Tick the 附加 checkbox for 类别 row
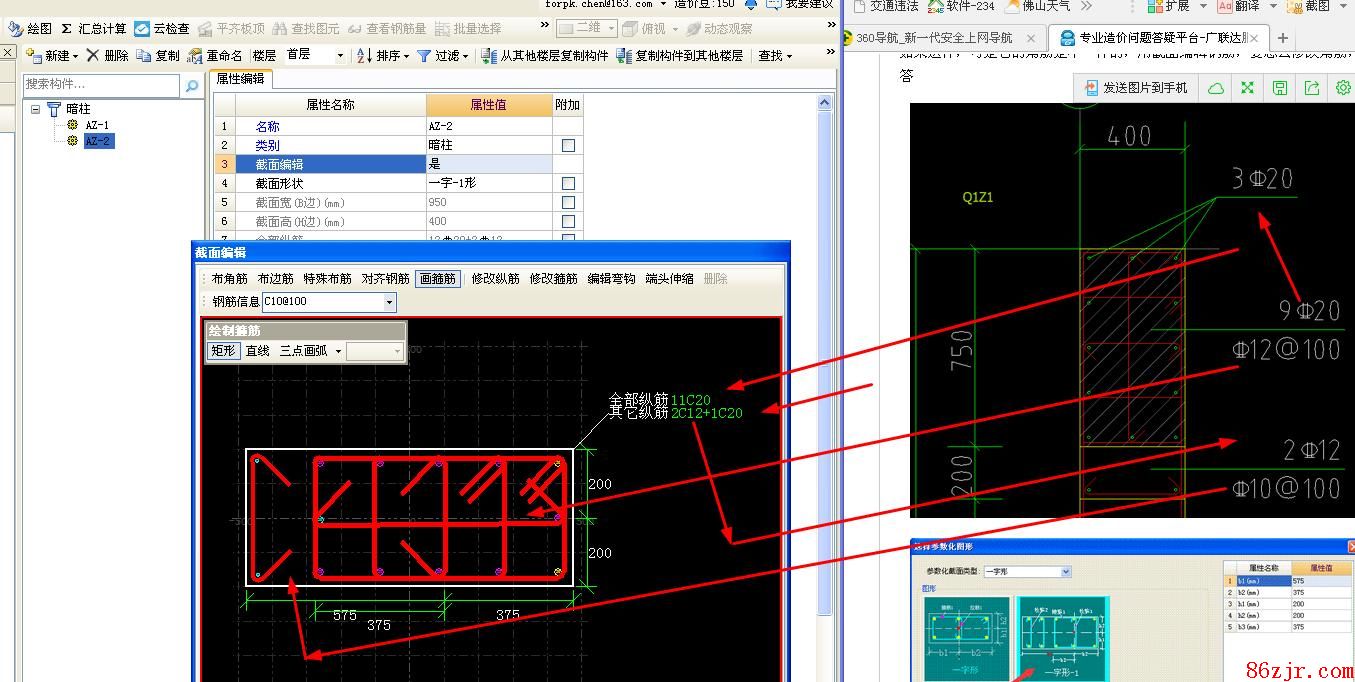Screen dimensions: 1355x682 (x=568, y=145)
